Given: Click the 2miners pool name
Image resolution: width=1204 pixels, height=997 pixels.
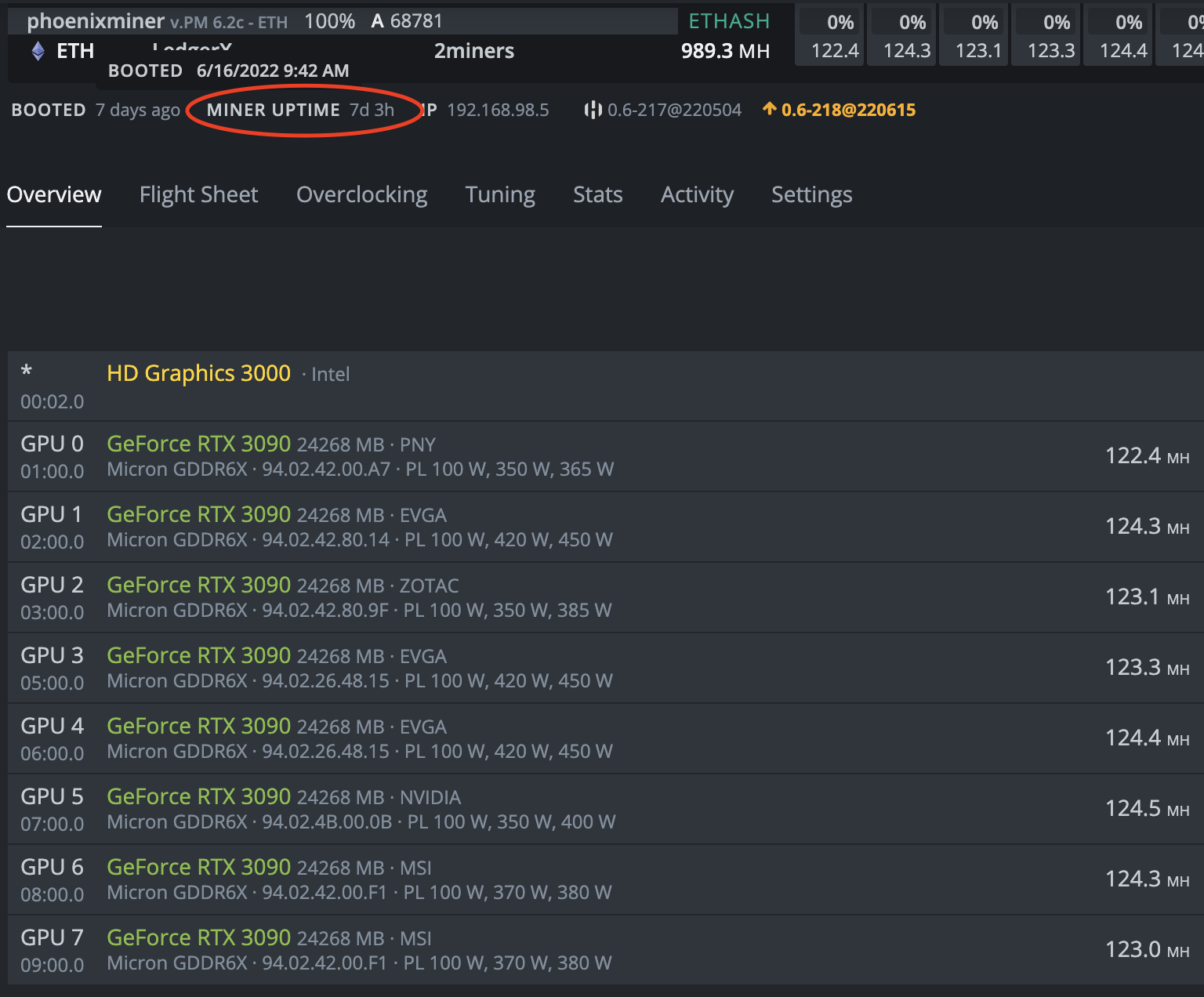Looking at the screenshot, I should (474, 52).
